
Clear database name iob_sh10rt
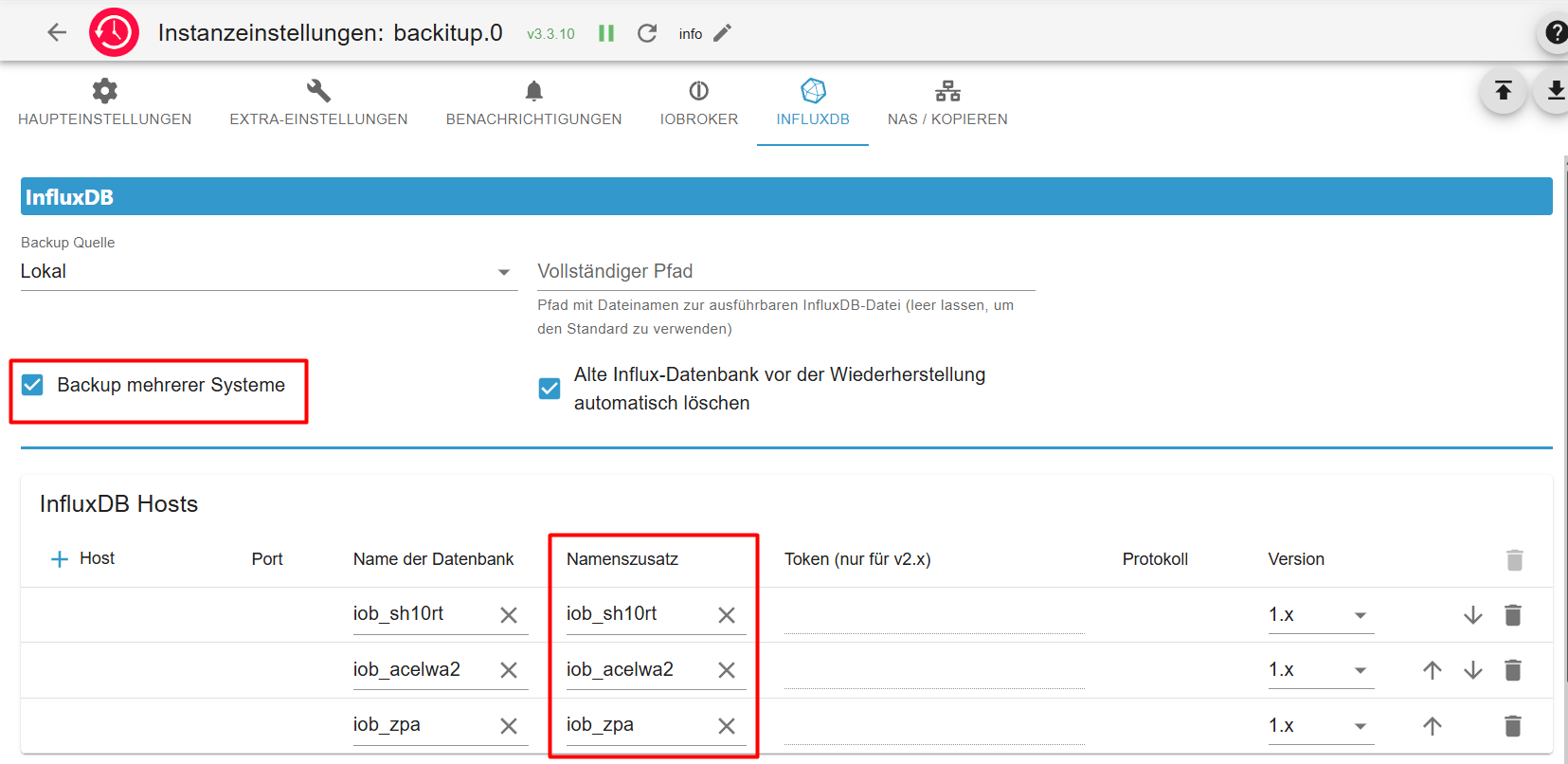coord(509,615)
